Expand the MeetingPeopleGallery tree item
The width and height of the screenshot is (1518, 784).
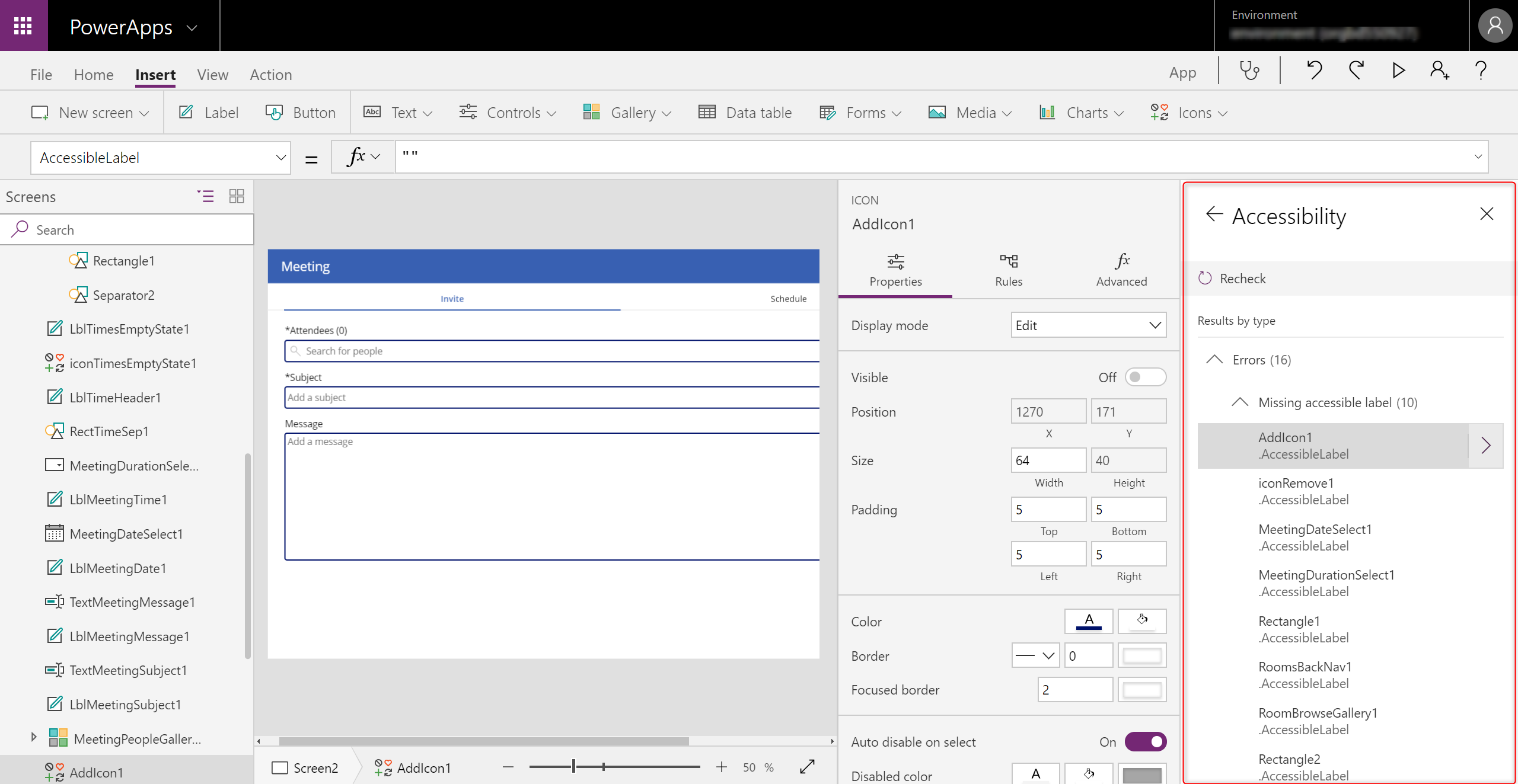pos(33,737)
